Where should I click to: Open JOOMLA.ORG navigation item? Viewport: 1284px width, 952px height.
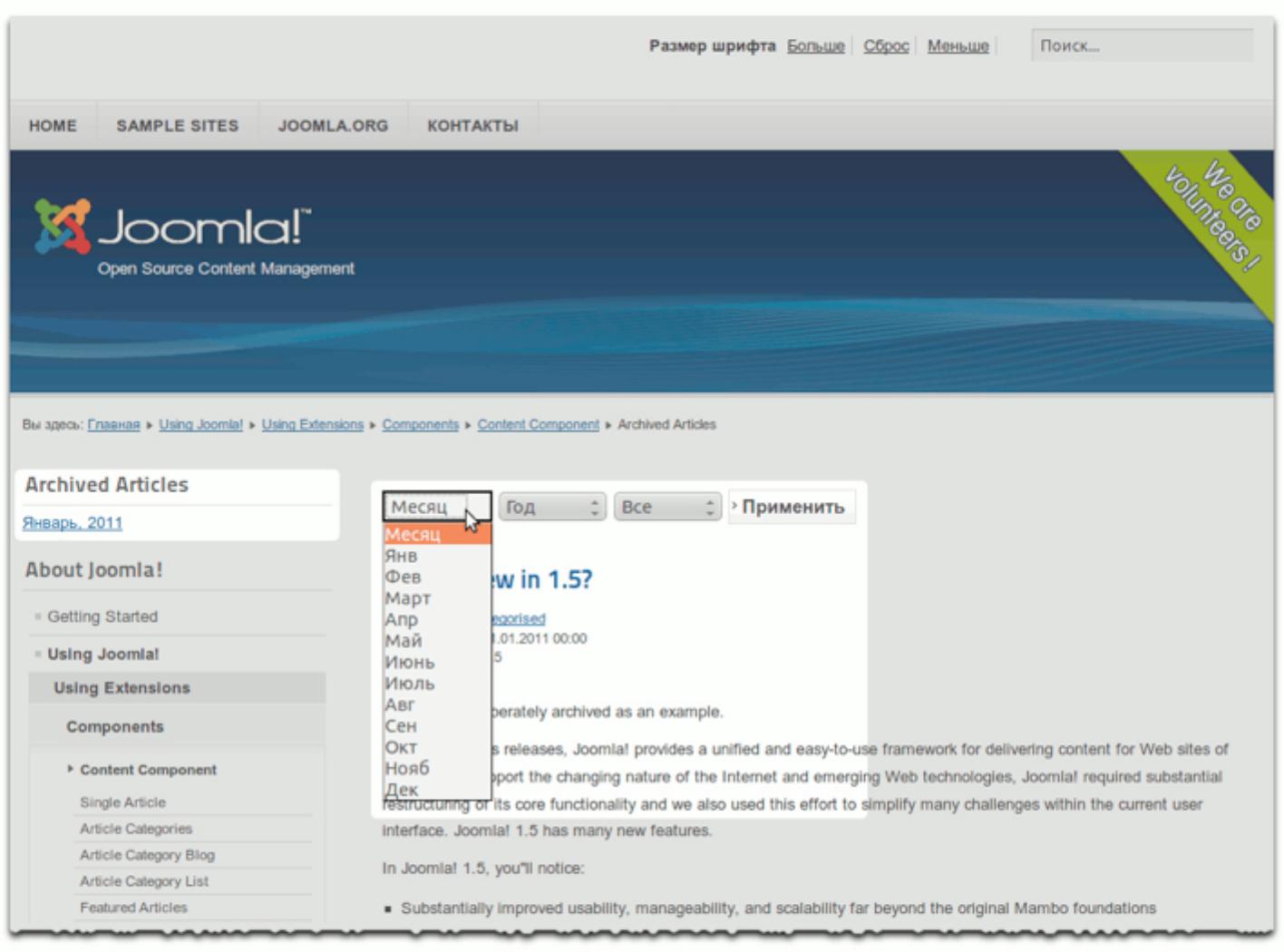coord(333,126)
